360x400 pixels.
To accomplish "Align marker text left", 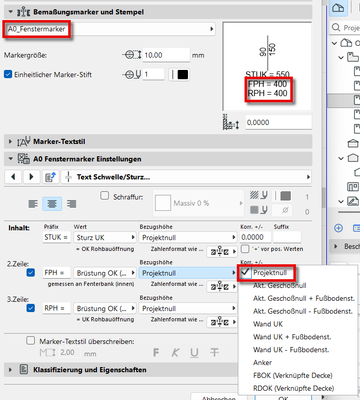I will (33, 204).
